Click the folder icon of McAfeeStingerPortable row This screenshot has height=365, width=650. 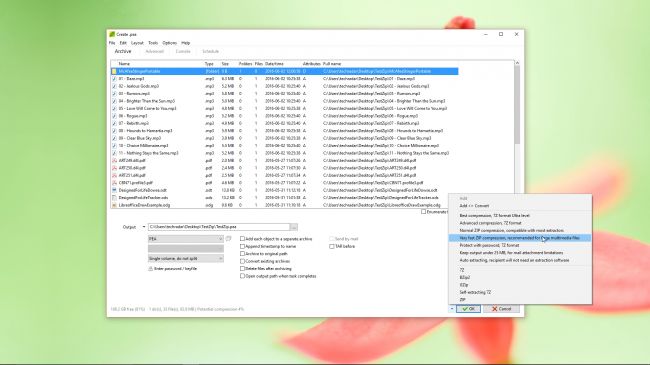[x=114, y=71]
